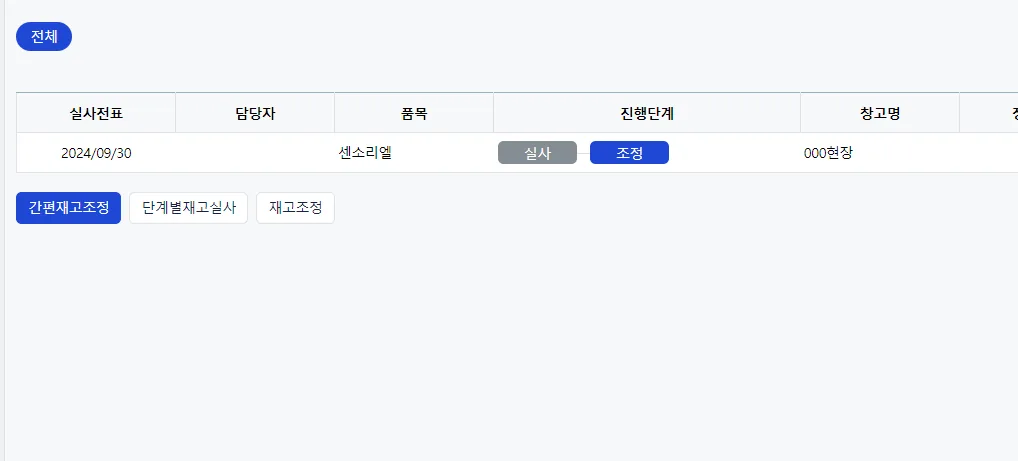Click the 창고명 column header

[880, 113]
